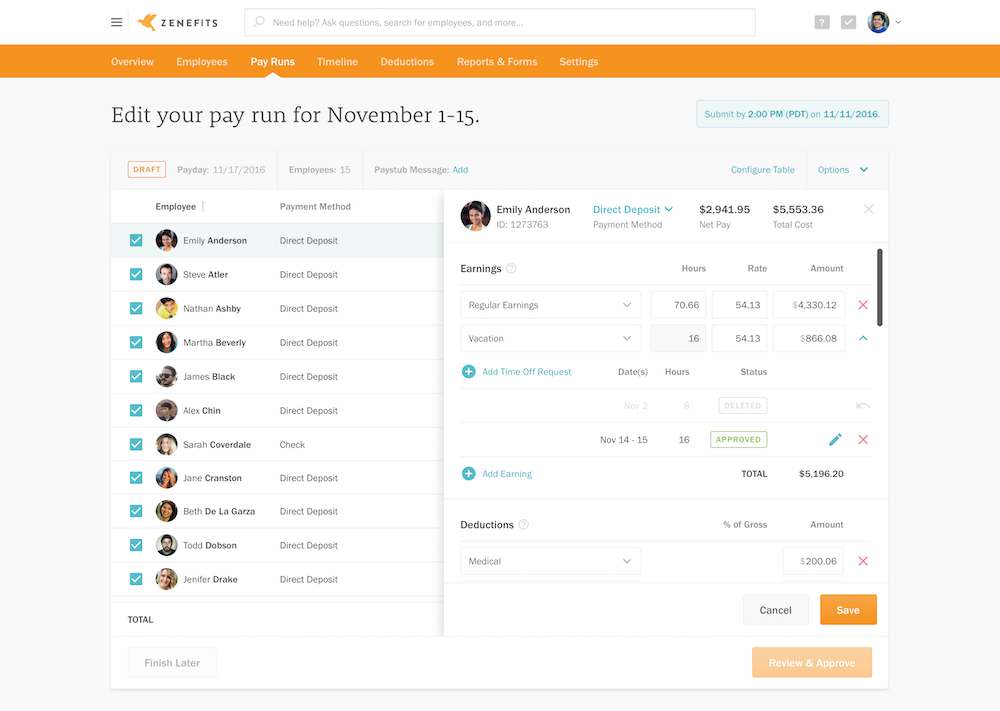Image resolution: width=1000 pixels, height=711 pixels.
Task: Remove the Medical deduction row
Action: point(863,562)
